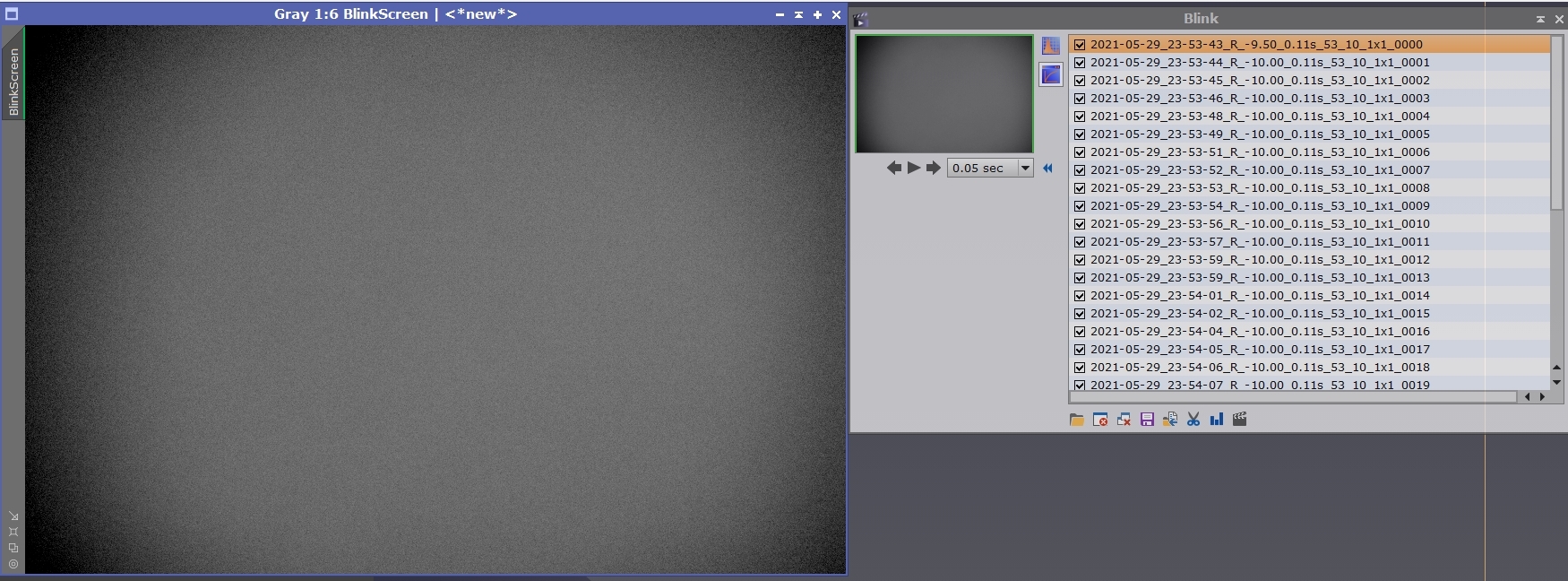Uncheck the file ending in 1x1_0007
The image size is (1568, 581).
pyautogui.click(x=1080, y=170)
